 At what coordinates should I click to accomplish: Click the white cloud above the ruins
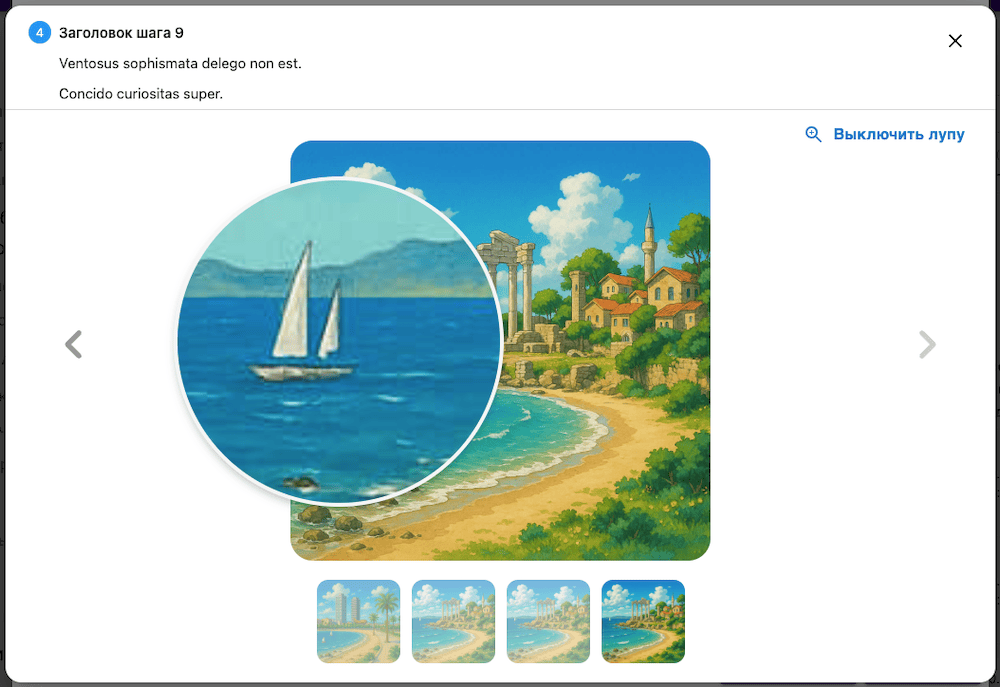pyautogui.click(x=577, y=211)
